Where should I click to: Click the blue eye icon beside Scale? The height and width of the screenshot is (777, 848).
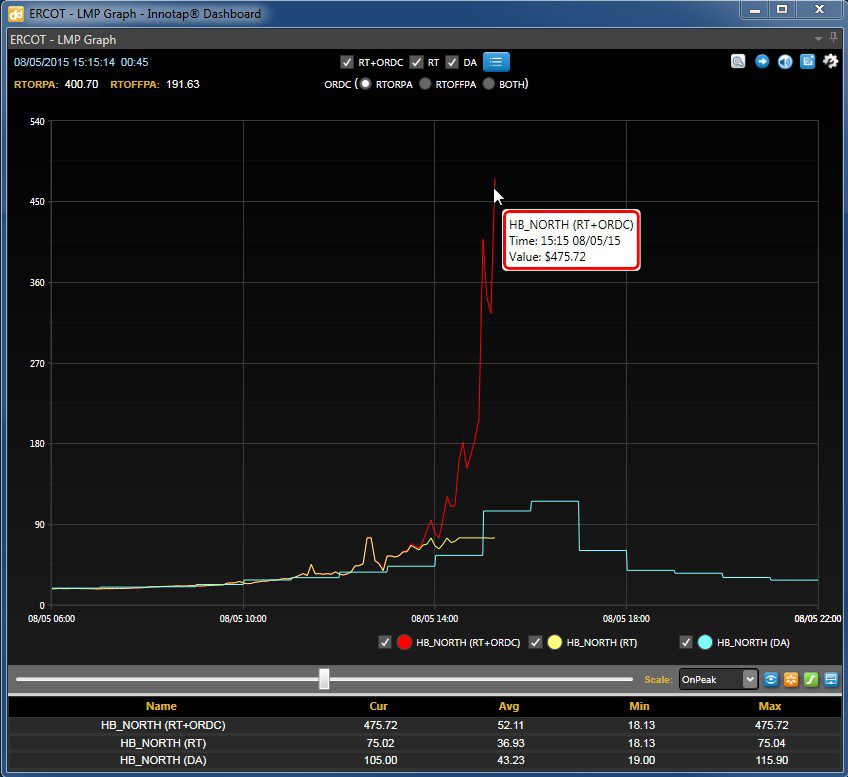tap(771, 679)
